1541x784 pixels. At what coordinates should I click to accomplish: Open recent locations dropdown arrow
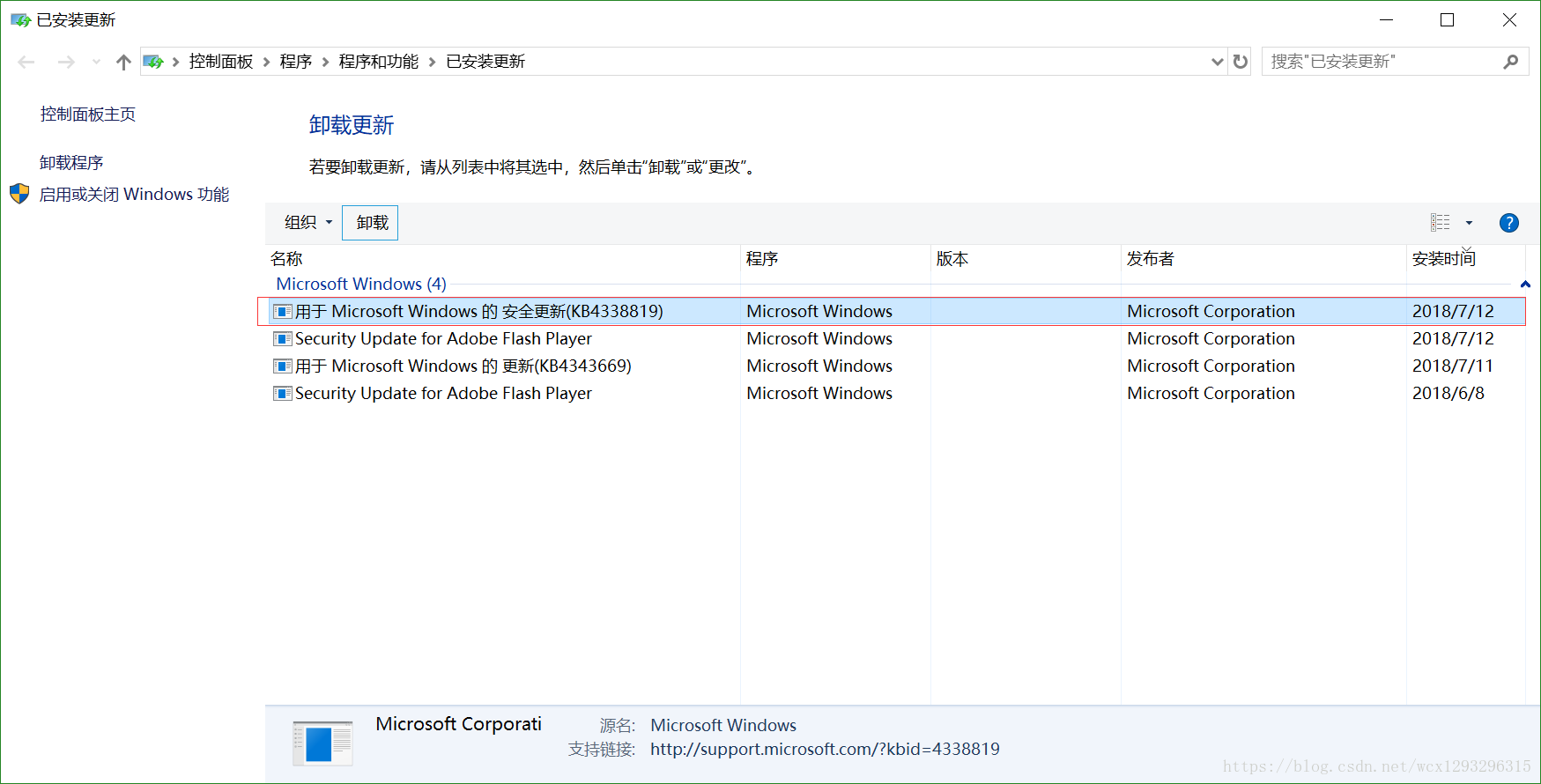click(96, 62)
